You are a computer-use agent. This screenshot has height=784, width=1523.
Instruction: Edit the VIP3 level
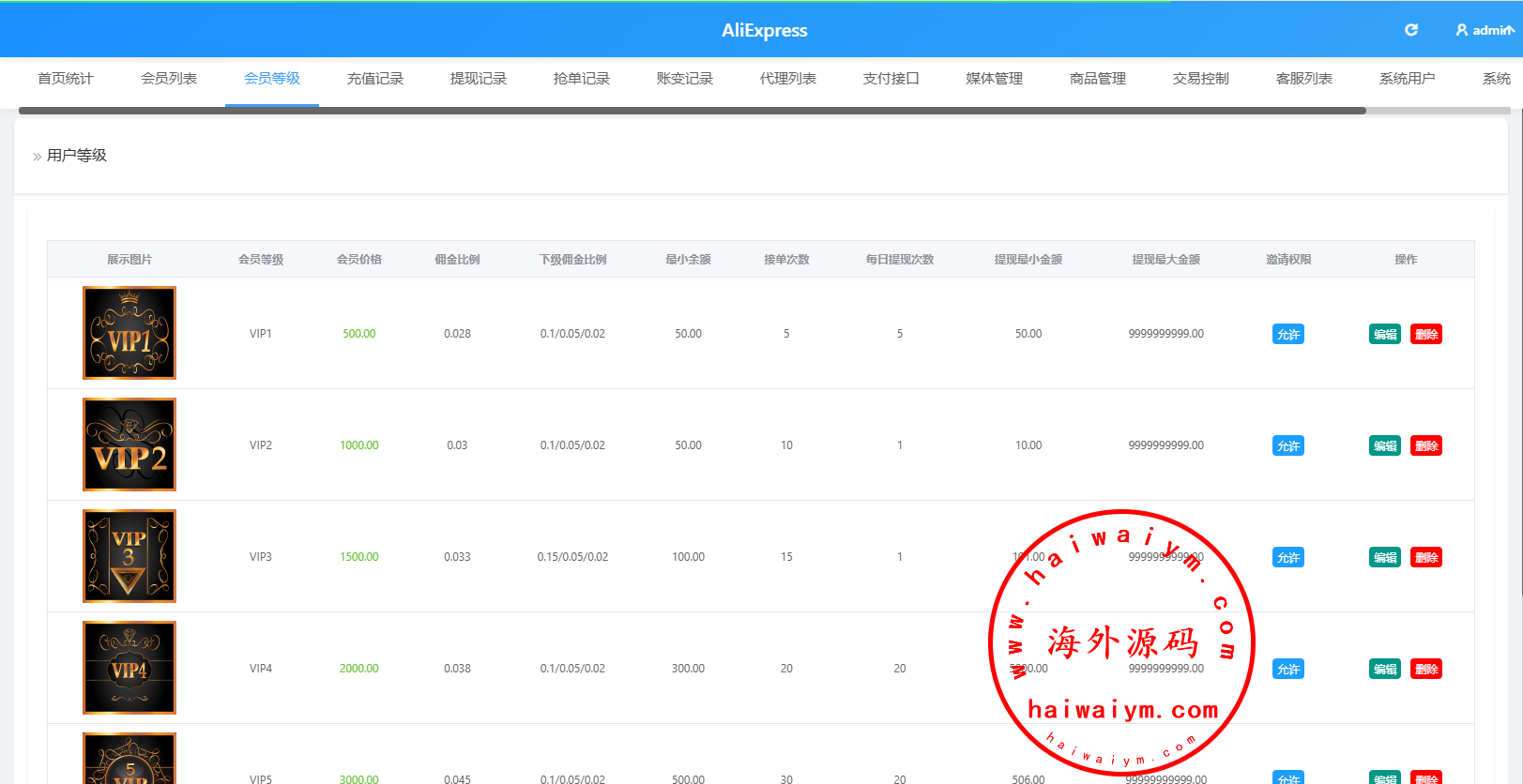point(1385,557)
